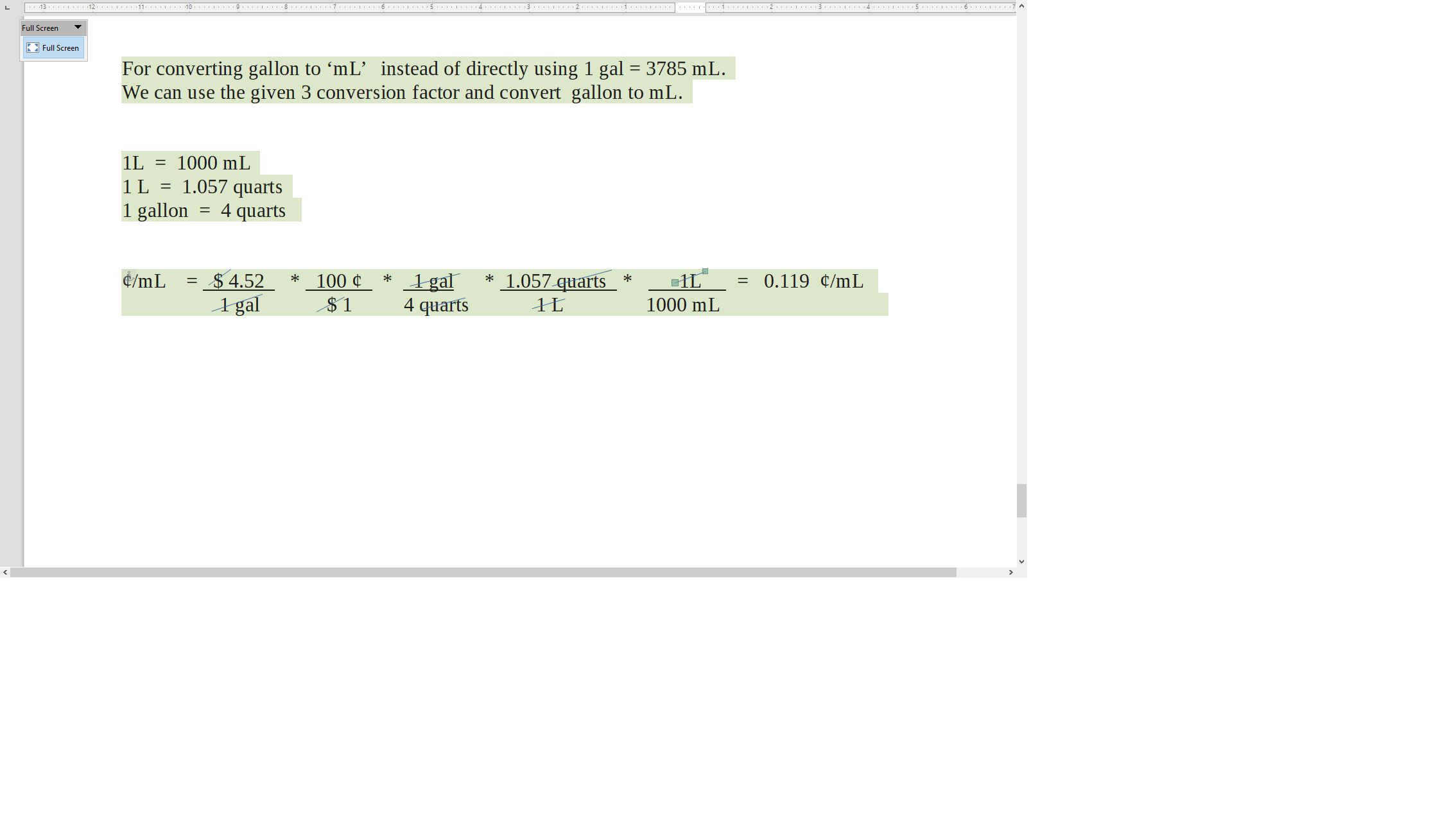Open the Full Screen toolbar dropdown arrow
Screen dimensions: 1456x832
(x=78, y=27)
